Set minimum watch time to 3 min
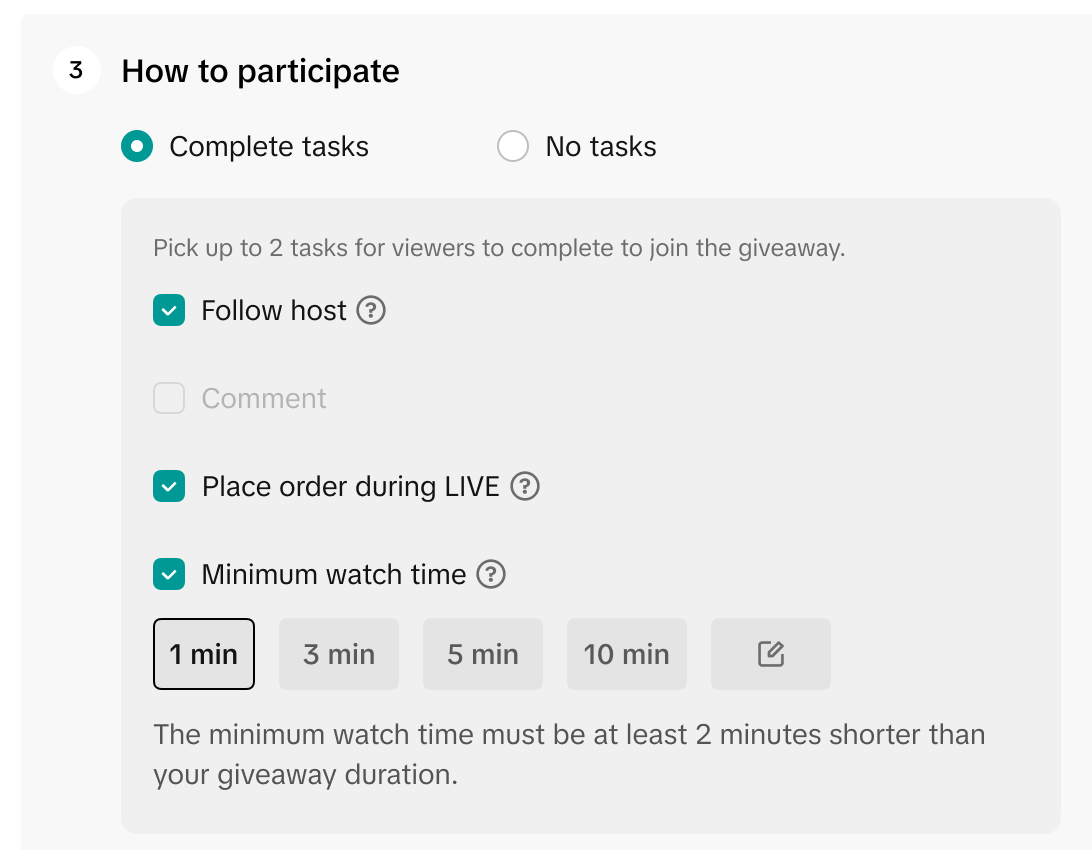This screenshot has width=1092, height=850. click(x=339, y=655)
